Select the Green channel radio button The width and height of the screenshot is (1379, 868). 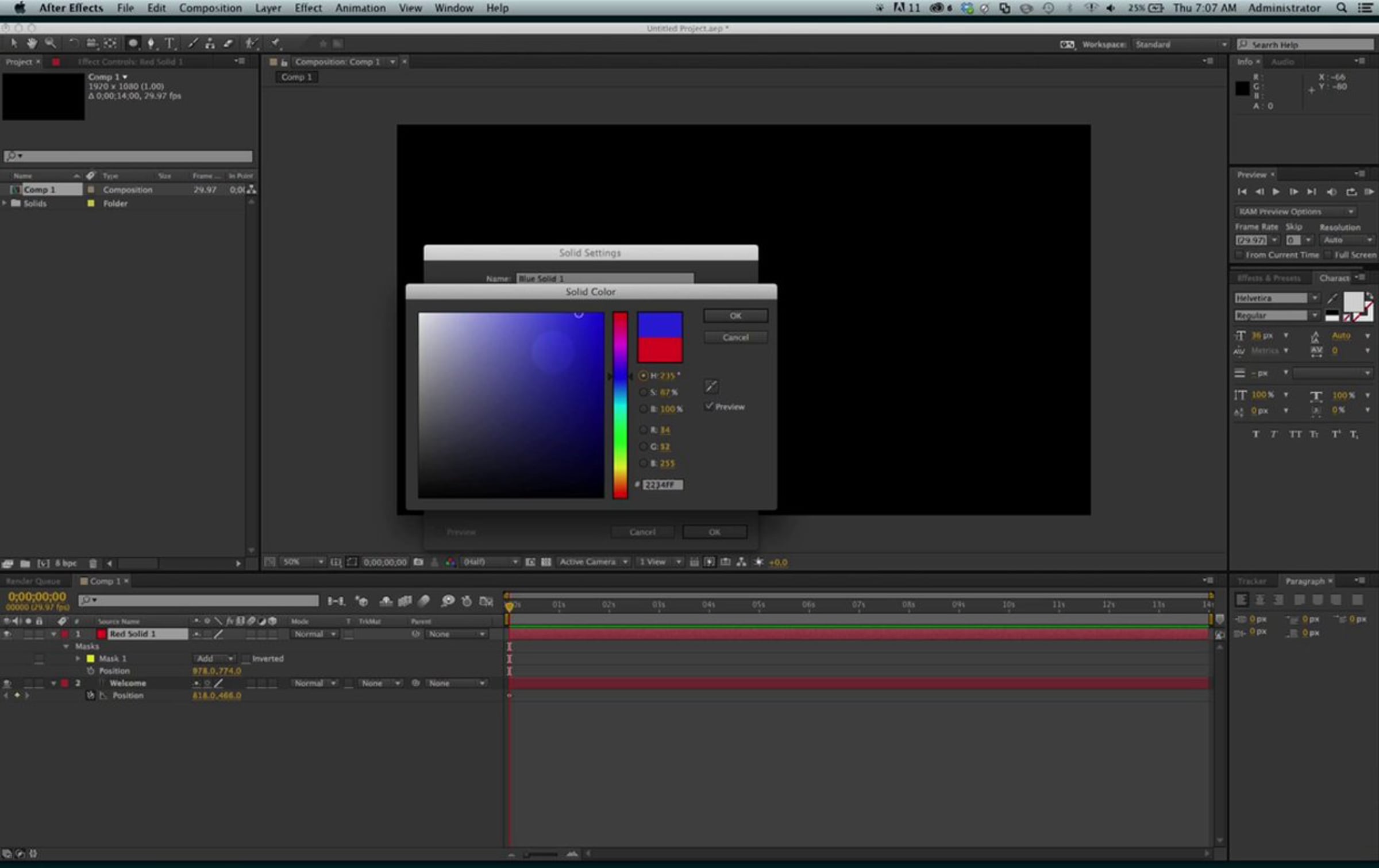(x=643, y=446)
